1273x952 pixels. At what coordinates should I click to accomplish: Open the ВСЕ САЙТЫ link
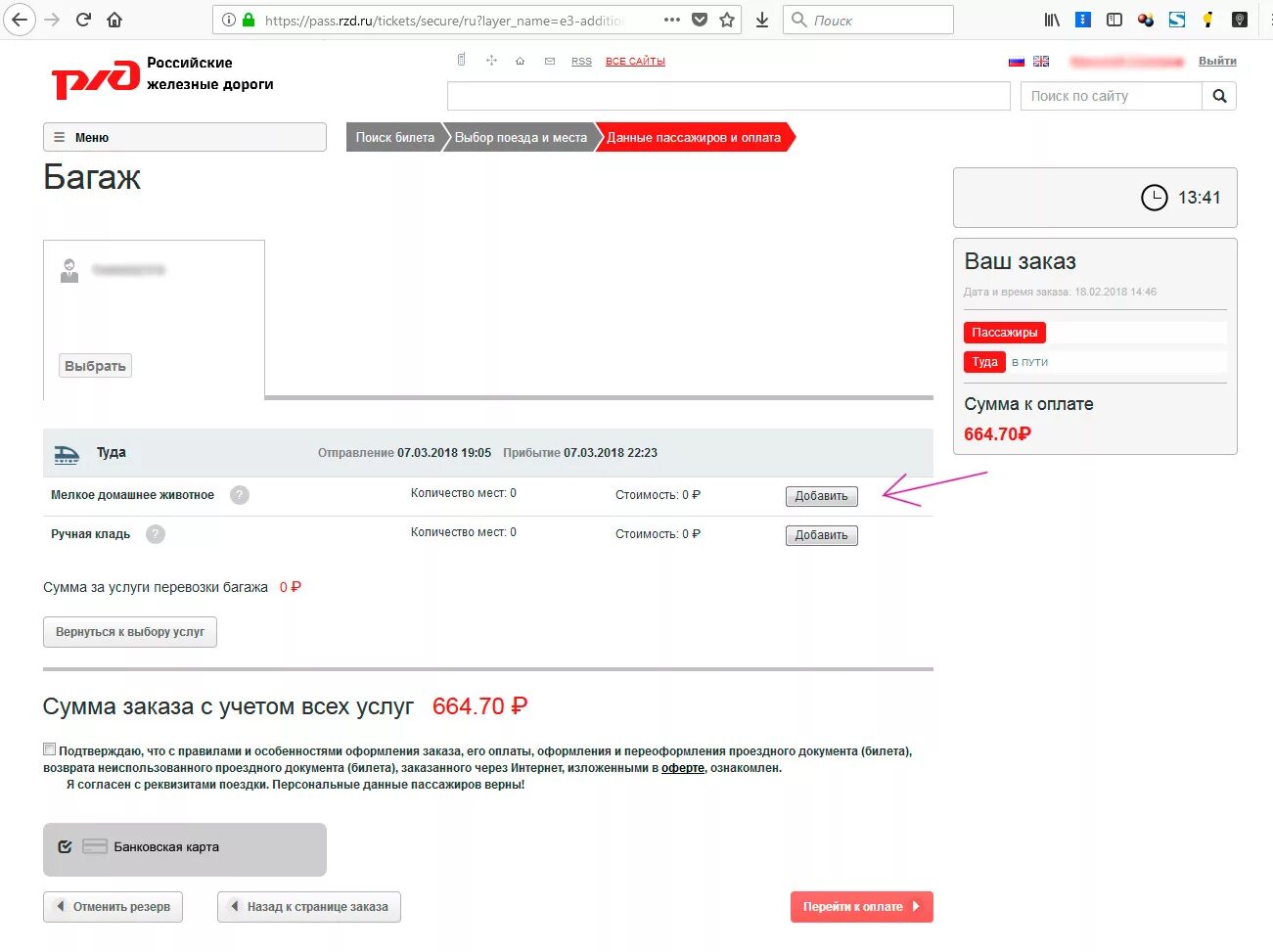tap(635, 61)
